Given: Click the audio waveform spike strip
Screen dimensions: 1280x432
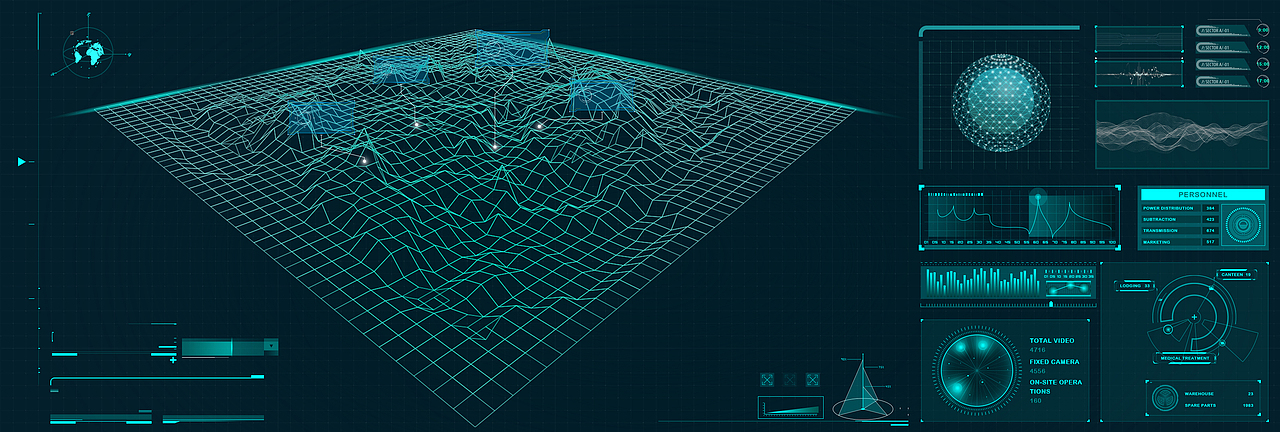Looking at the screenshot, I should pyautogui.click(x=1139, y=74).
